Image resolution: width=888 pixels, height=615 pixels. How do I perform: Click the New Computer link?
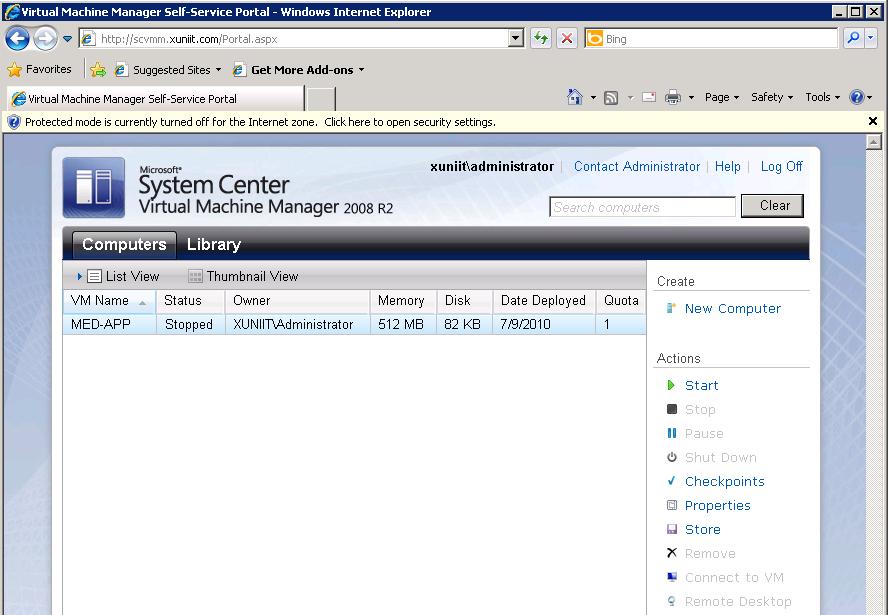coord(733,309)
